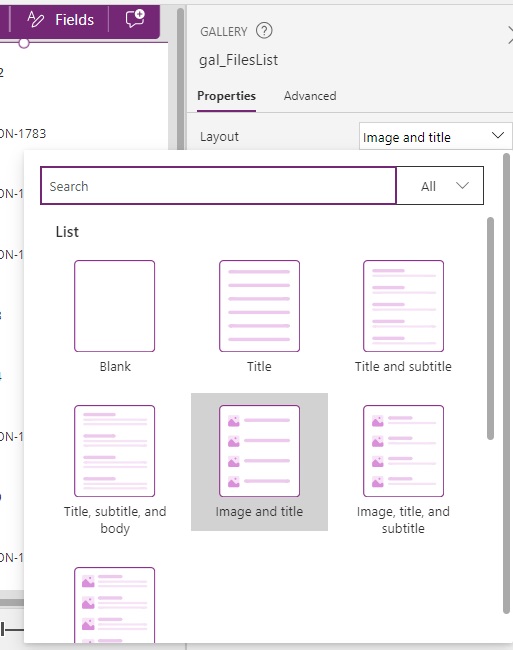Click the comment-plus icon in the purple toolbar
513x650 pixels.
click(x=135, y=19)
